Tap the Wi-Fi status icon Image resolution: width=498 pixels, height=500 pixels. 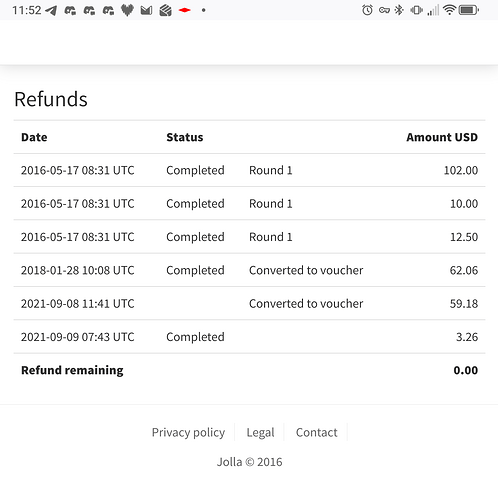[449, 10]
